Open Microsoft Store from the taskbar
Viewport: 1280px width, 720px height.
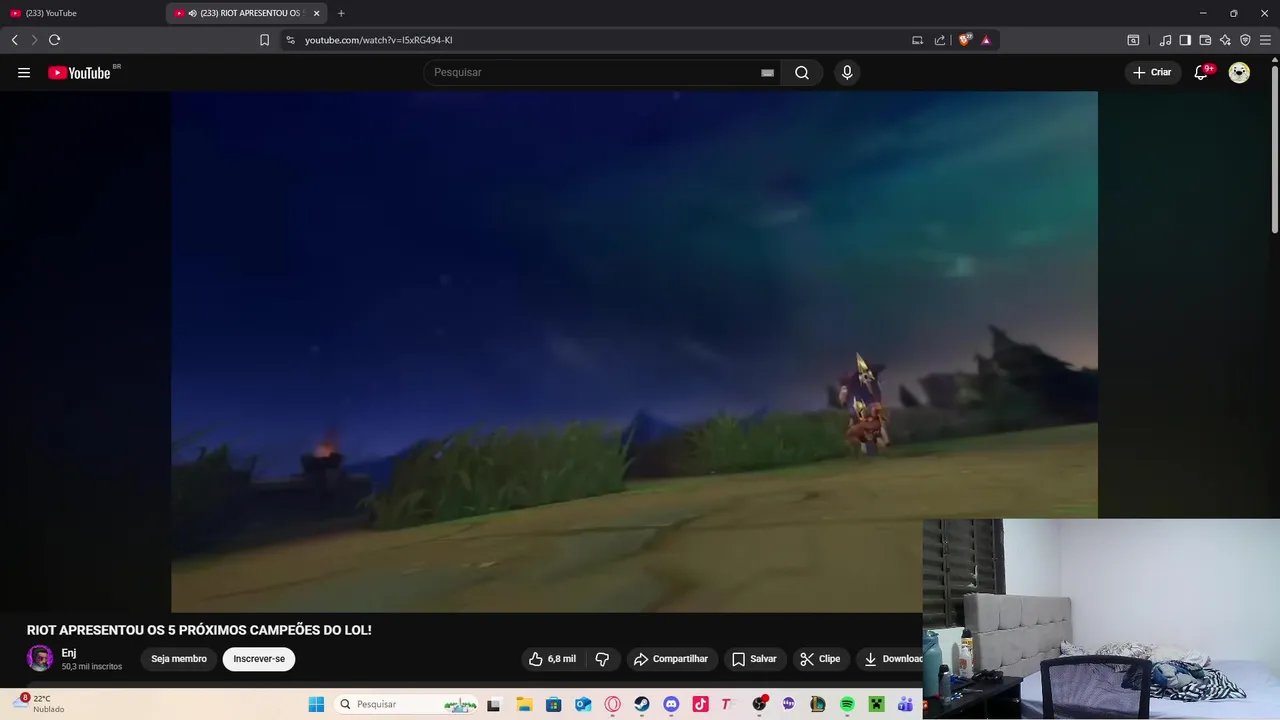(x=553, y=704)
